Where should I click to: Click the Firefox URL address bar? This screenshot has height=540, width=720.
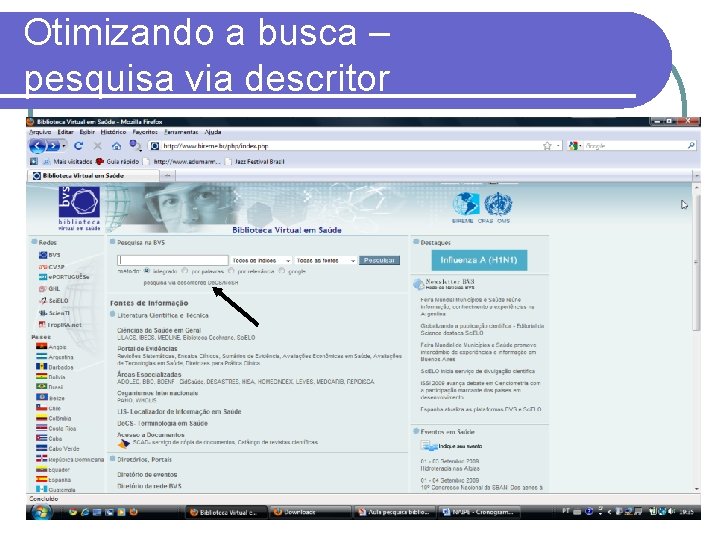344,146
